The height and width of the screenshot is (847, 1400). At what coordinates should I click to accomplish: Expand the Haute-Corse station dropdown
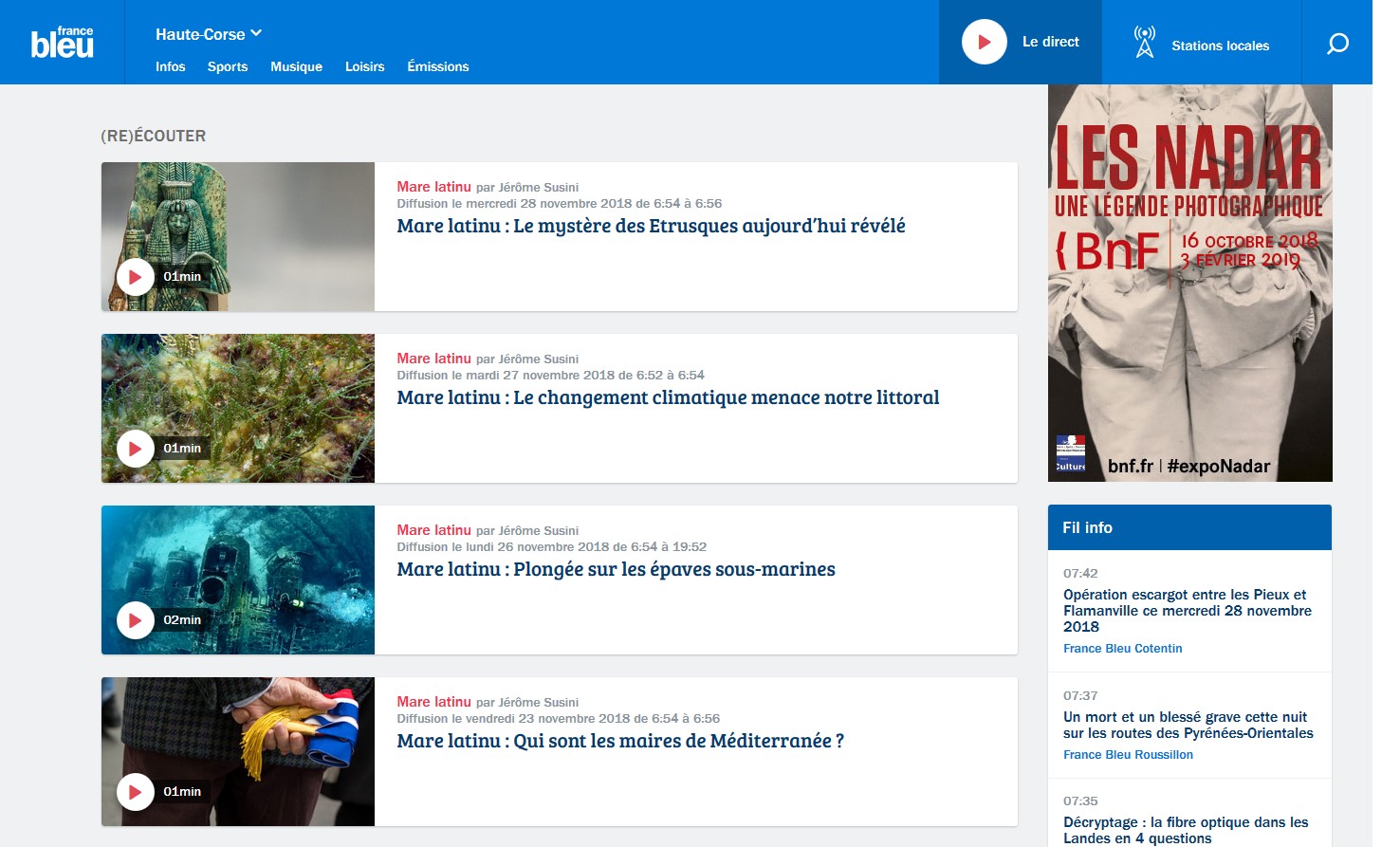(x=208, y=34)
